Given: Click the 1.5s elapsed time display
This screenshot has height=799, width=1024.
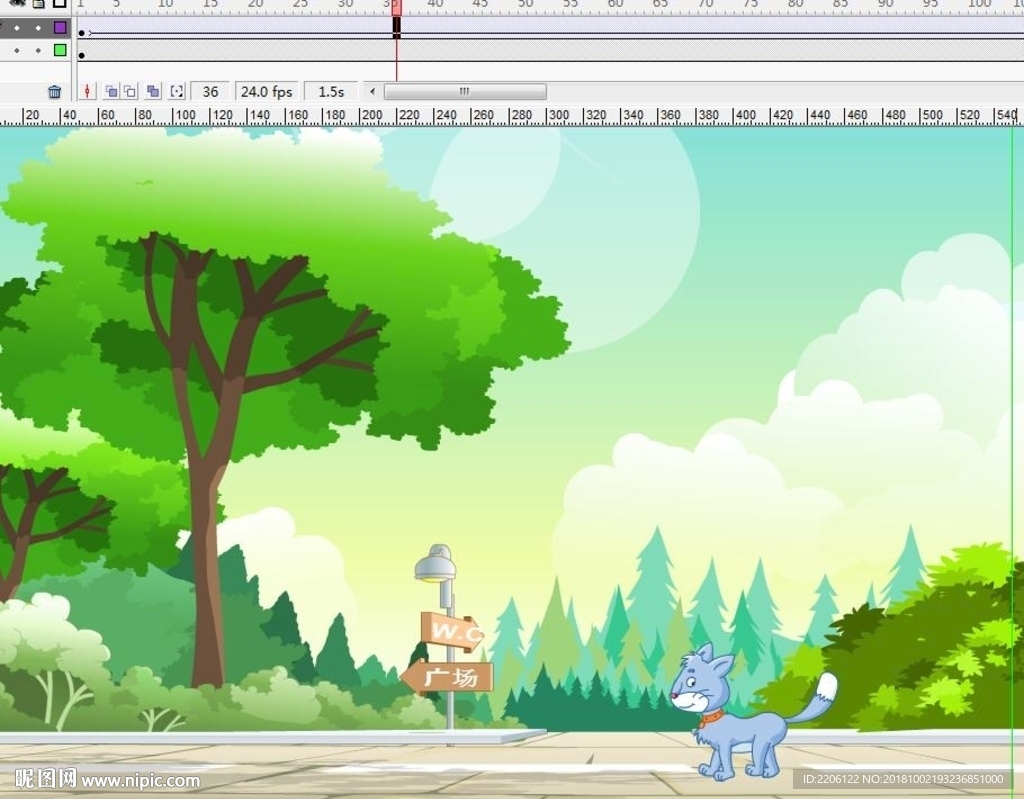Looking at the screenshot, I should click(331, 92).
